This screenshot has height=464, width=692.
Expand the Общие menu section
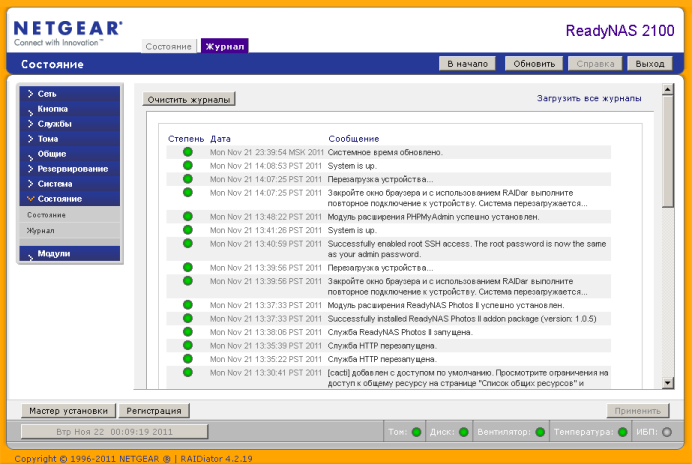coord(70,154)
